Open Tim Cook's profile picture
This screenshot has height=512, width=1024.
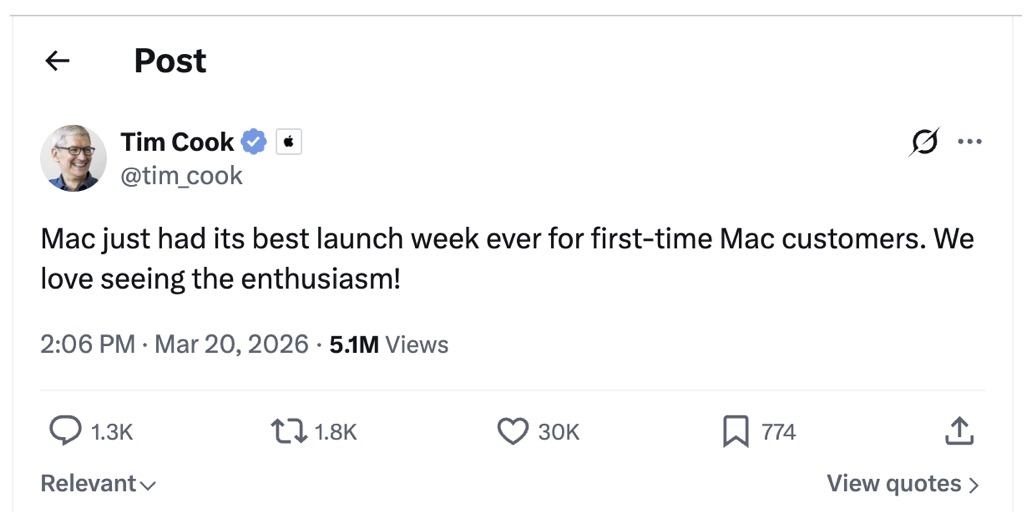pos(73,158)
